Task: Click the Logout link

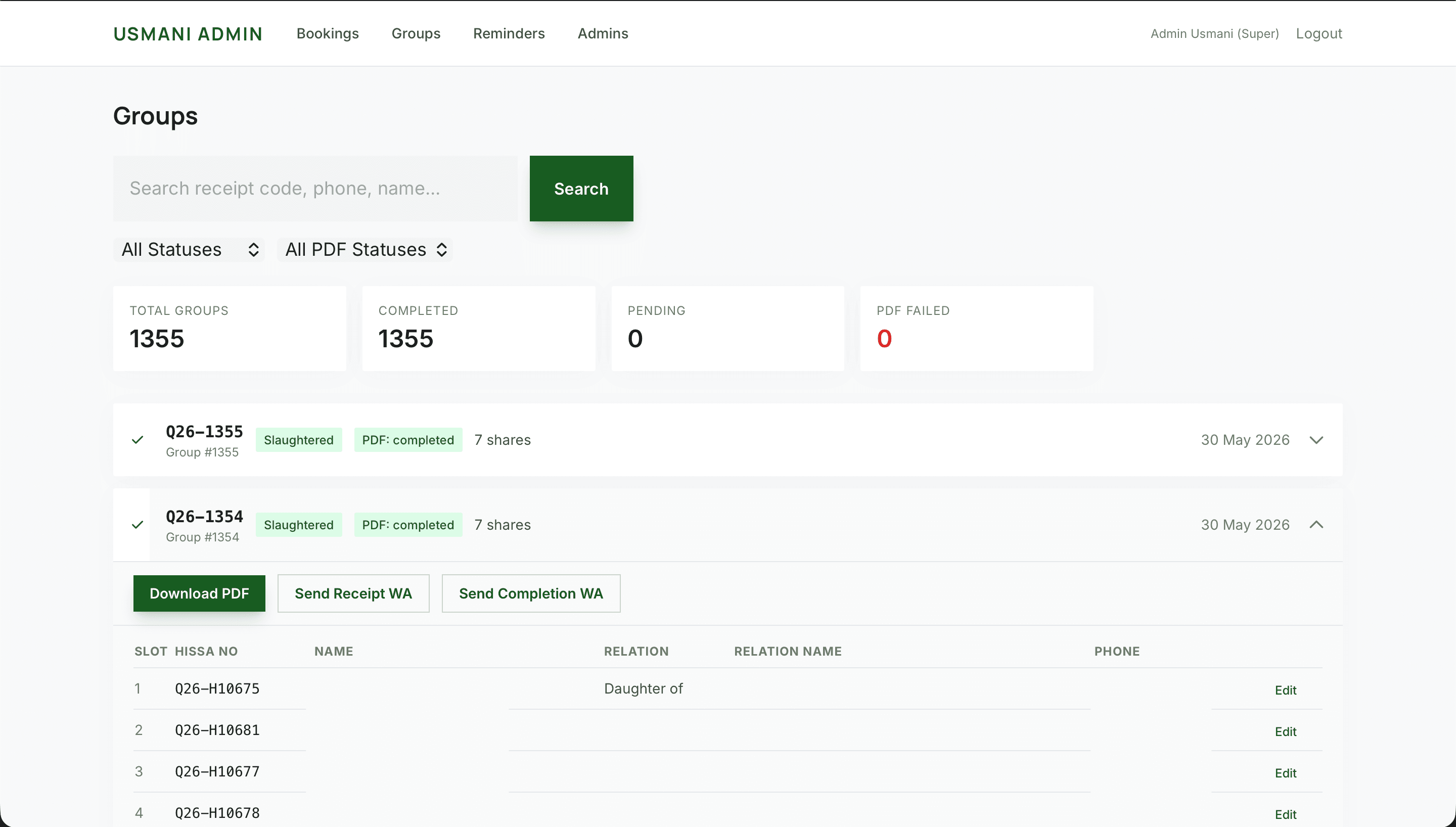Action: tap(1318, 33)
